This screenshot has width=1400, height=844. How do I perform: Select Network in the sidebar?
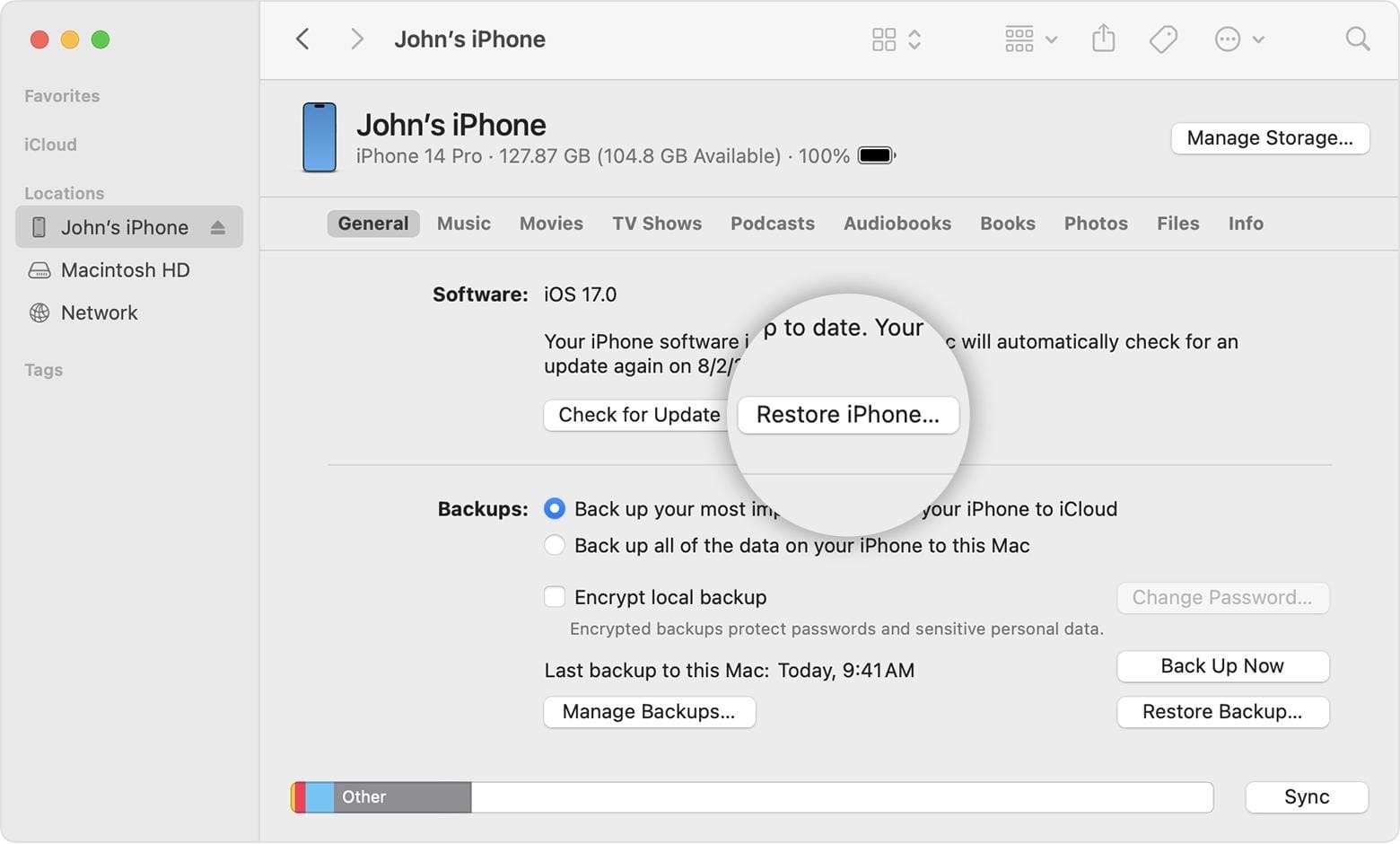click(99, 312)
